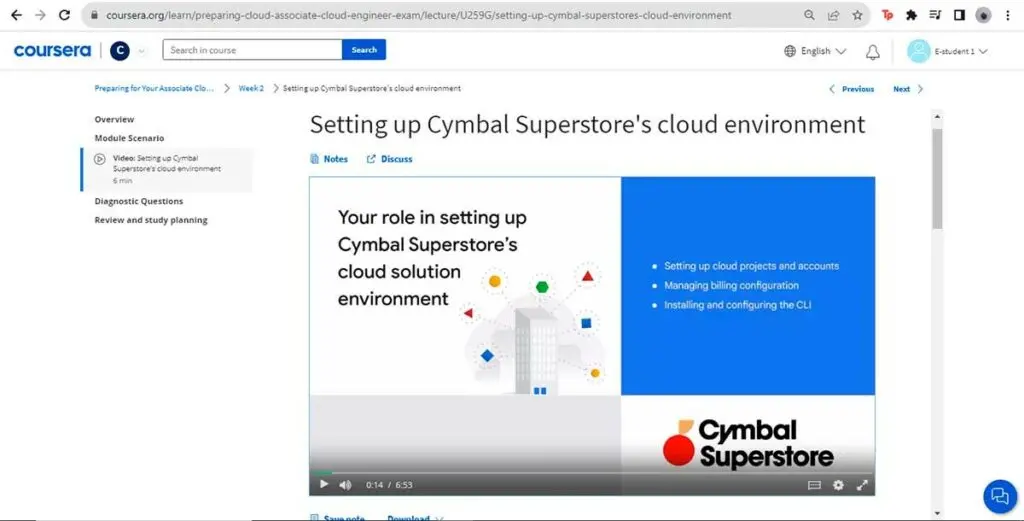Toggle the browser side panel icon
The width and height of the screenshot is (1024, 521).
click(959, 15)
